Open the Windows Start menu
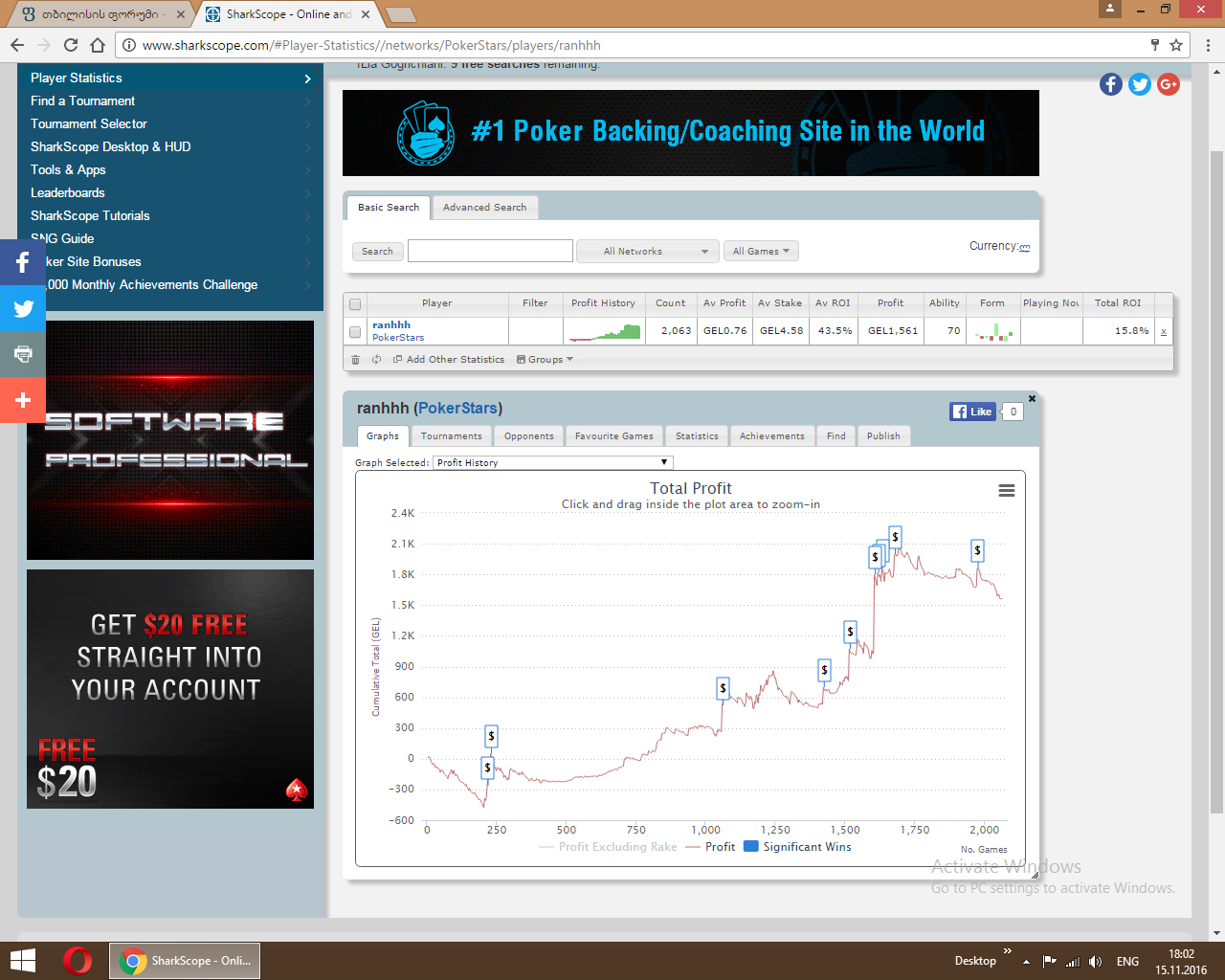Image resolution: width=1225 pixels, height=980 pixels. [x=22, y=961]
